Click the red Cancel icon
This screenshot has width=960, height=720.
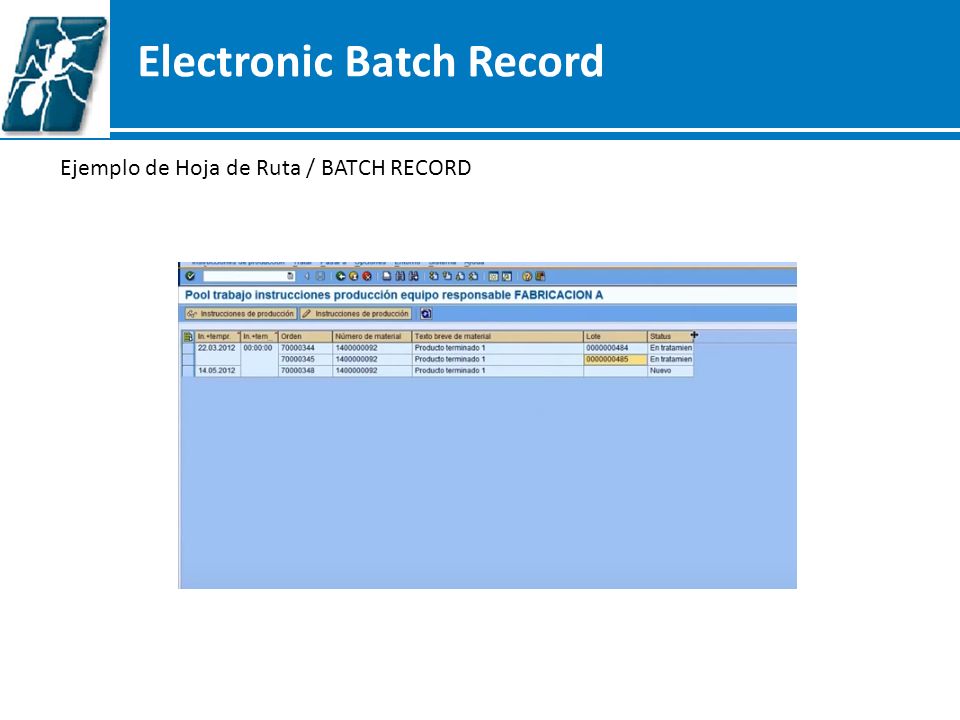[367, 276]
